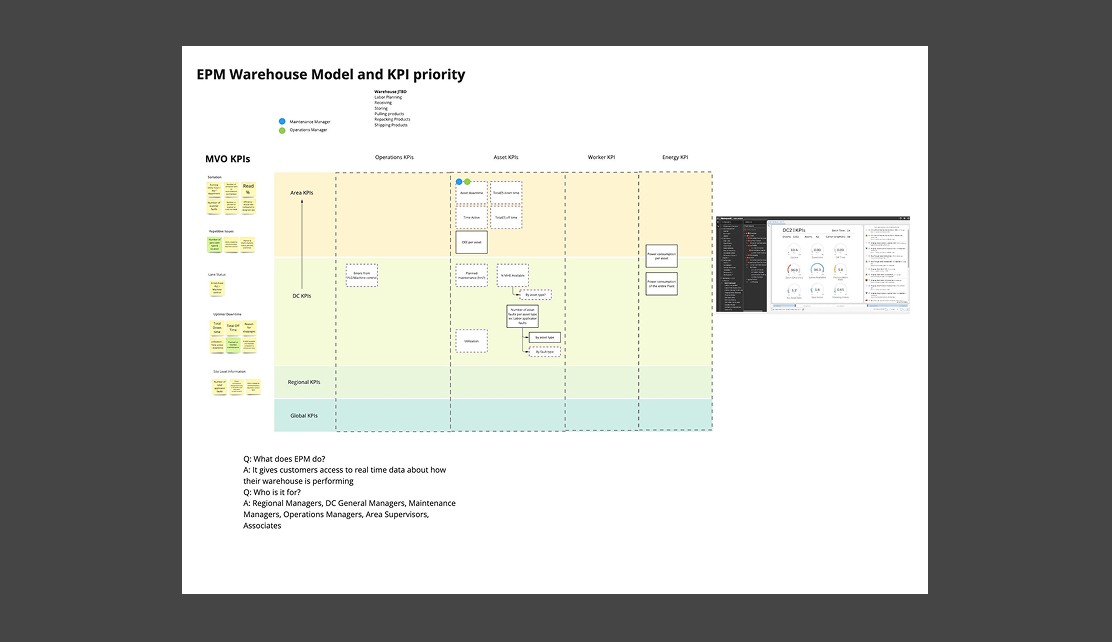Viewport: 1112px width, 642px height.
Task: Select the 'Asset downtime' dashed card
Action: click(472, 193)
